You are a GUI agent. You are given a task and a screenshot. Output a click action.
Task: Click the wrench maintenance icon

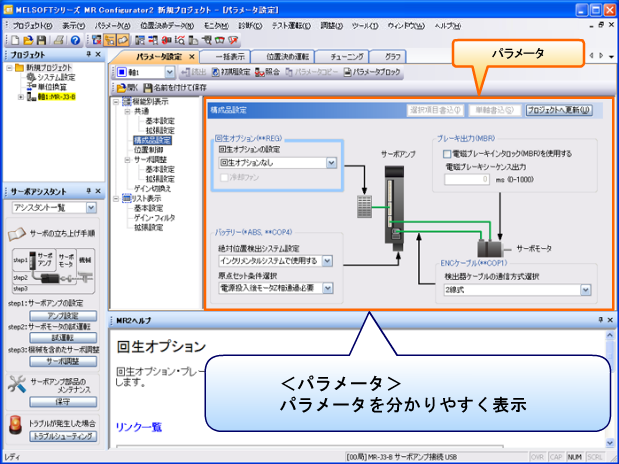[16, 382]
